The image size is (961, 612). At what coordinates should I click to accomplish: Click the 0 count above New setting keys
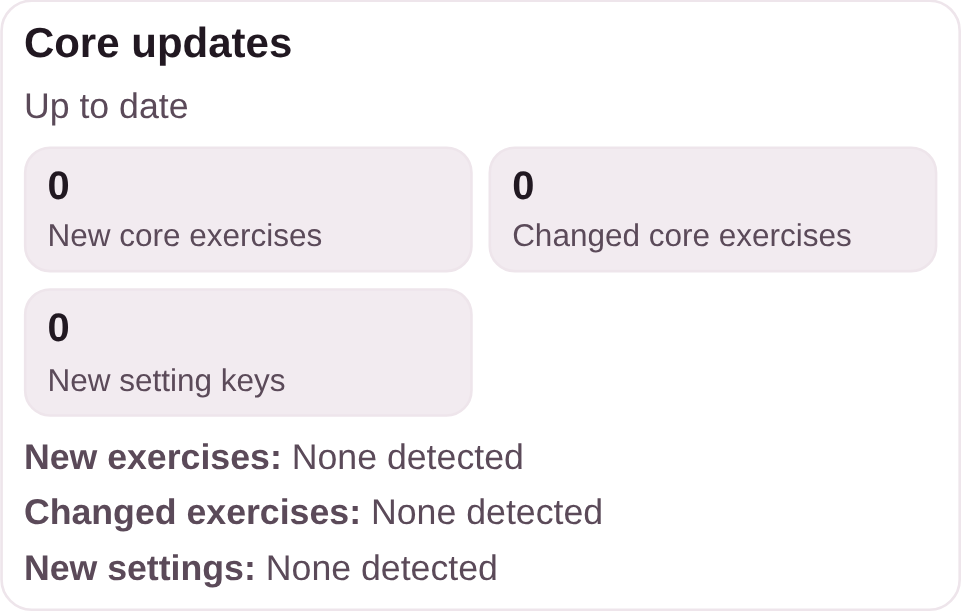pyautogui.click(x=59, y=328)
